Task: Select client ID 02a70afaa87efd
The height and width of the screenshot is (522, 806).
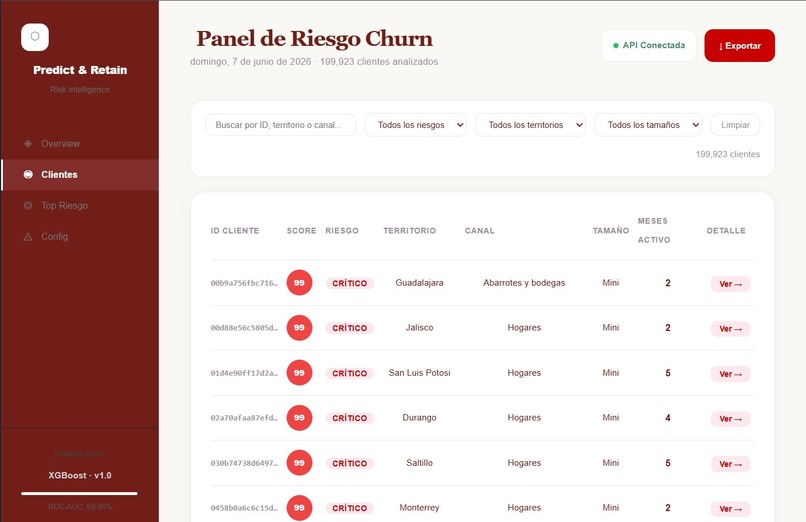Action: click(x=244, y=418)
